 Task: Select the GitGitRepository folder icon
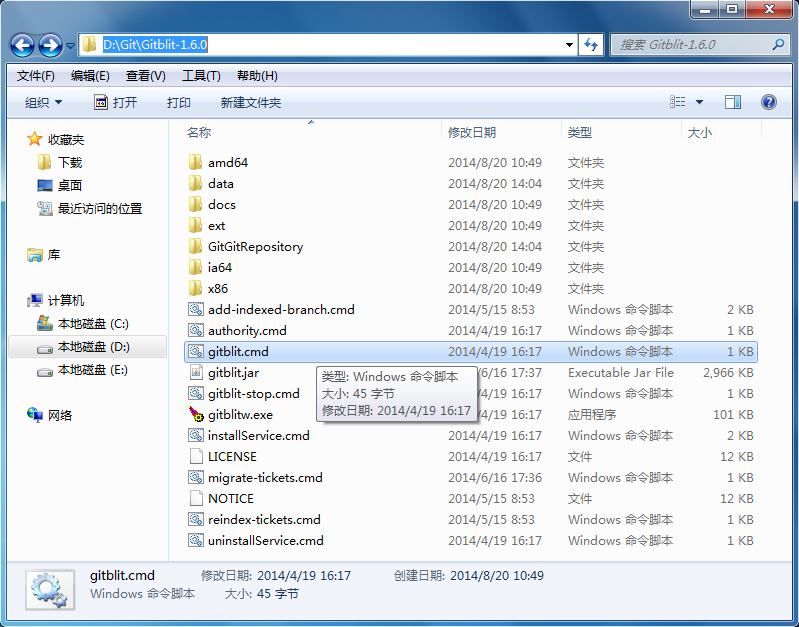tap(196, 246)
